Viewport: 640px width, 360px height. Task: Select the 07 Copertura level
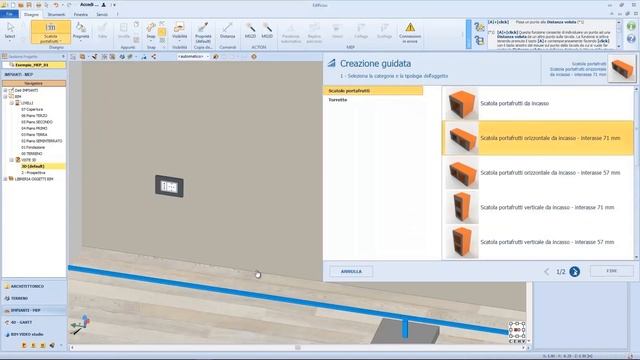[32, 109]
